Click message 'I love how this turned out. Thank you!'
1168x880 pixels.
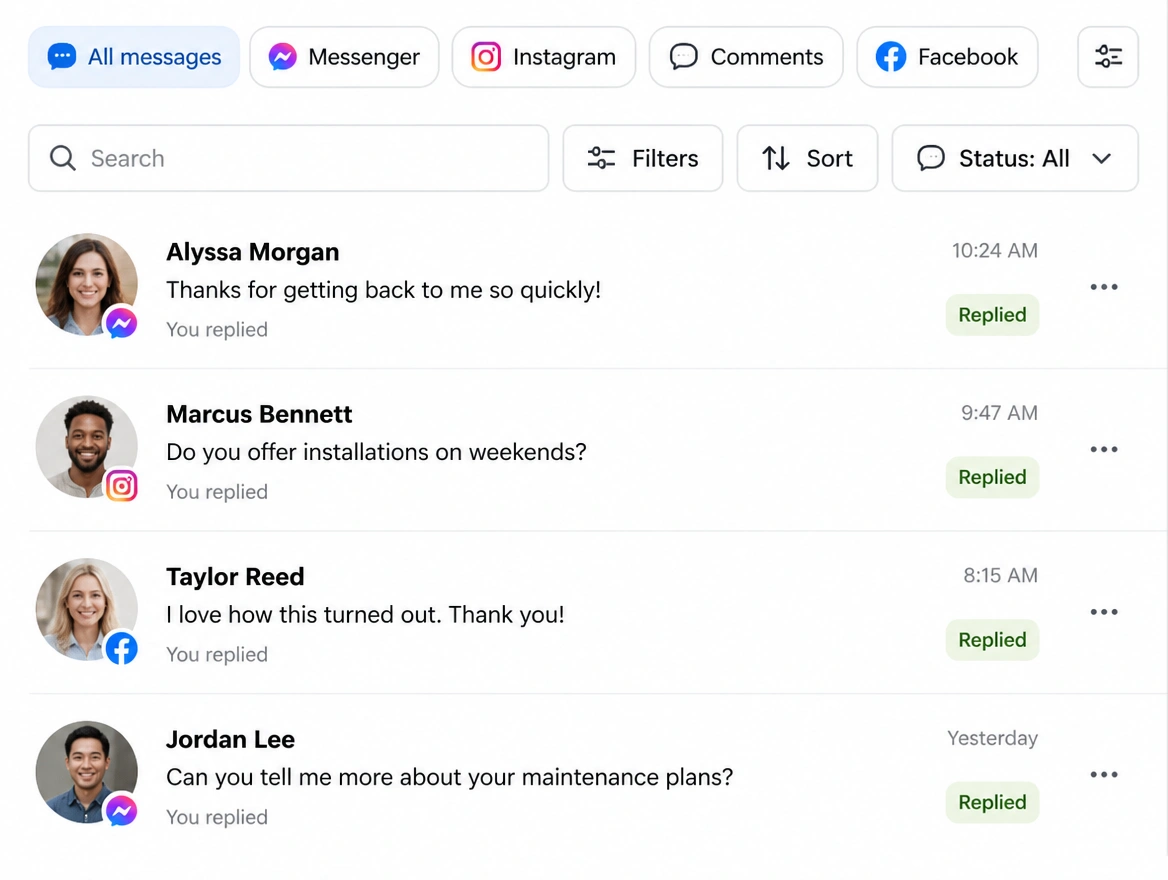(x=365, y=615)
